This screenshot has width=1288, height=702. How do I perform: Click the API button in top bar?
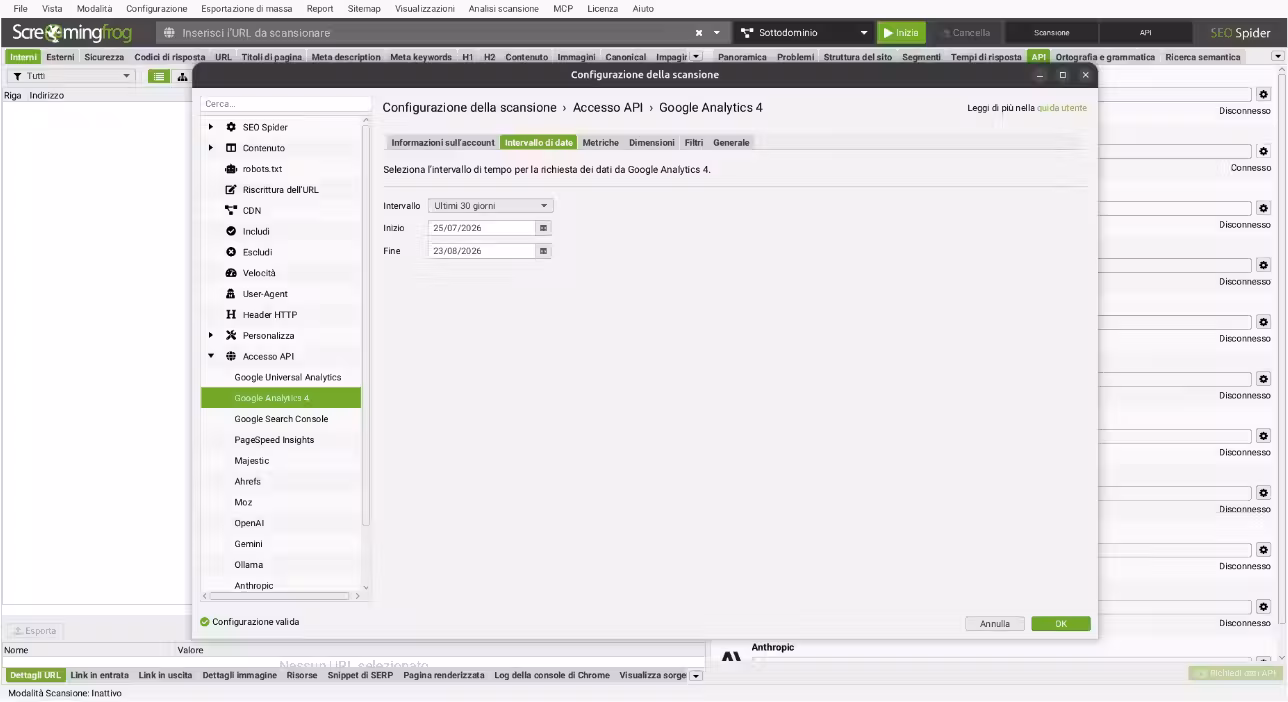point(1146,33)
